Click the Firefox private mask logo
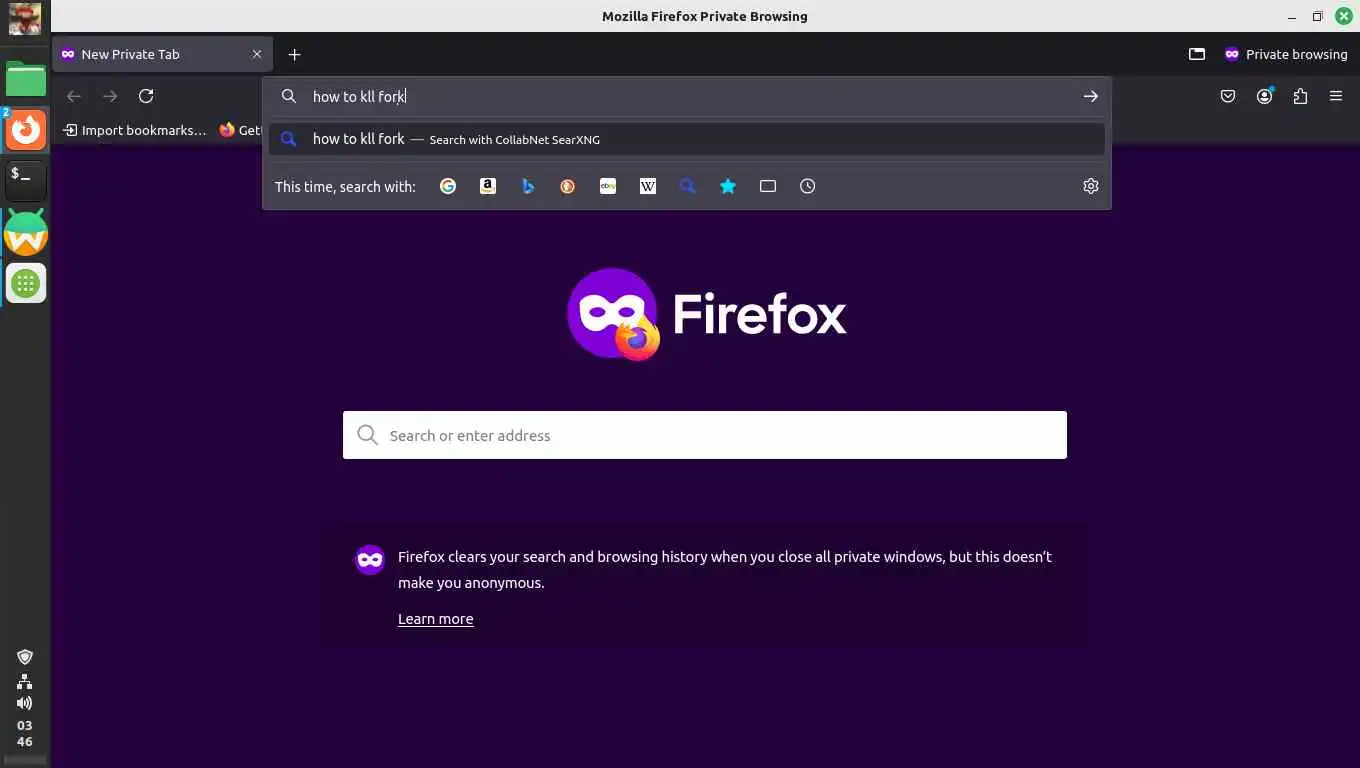Viewport: 1360px width, 768px height. (612, 313)
